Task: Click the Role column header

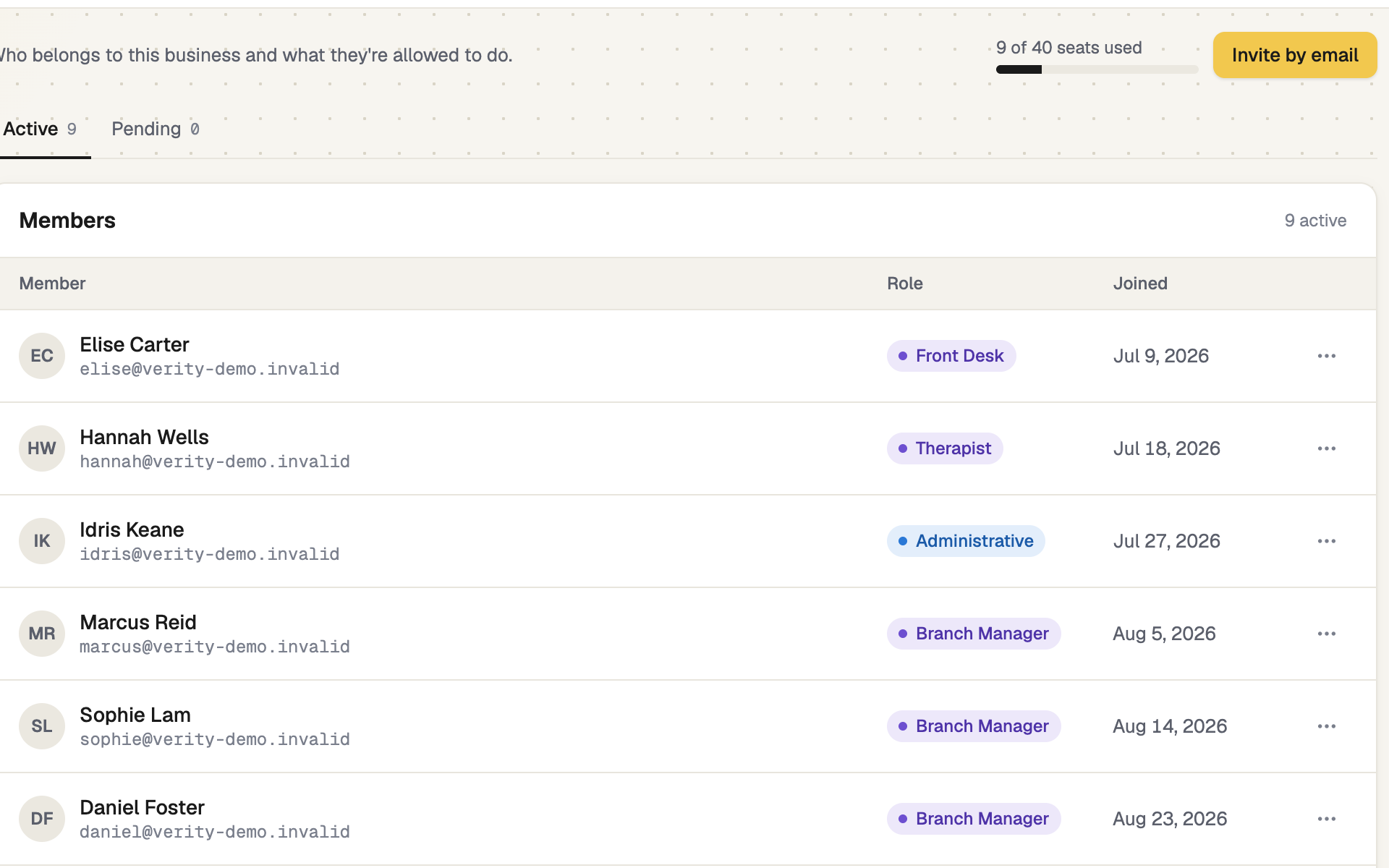Action: tap(905, 284)
